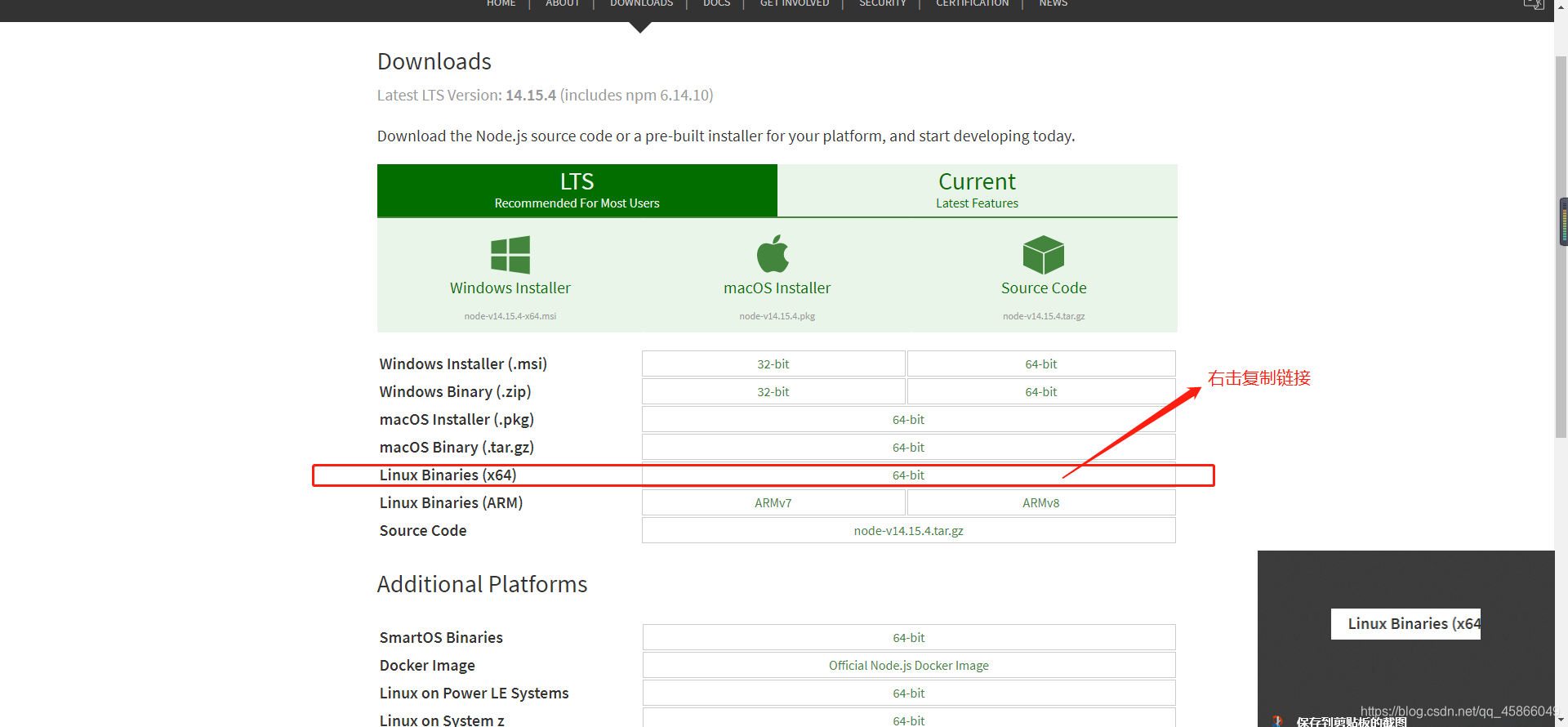Click the Windows Binary (.zip) row label
Viewport: 1568px width, 727px height.
point(456,392)
